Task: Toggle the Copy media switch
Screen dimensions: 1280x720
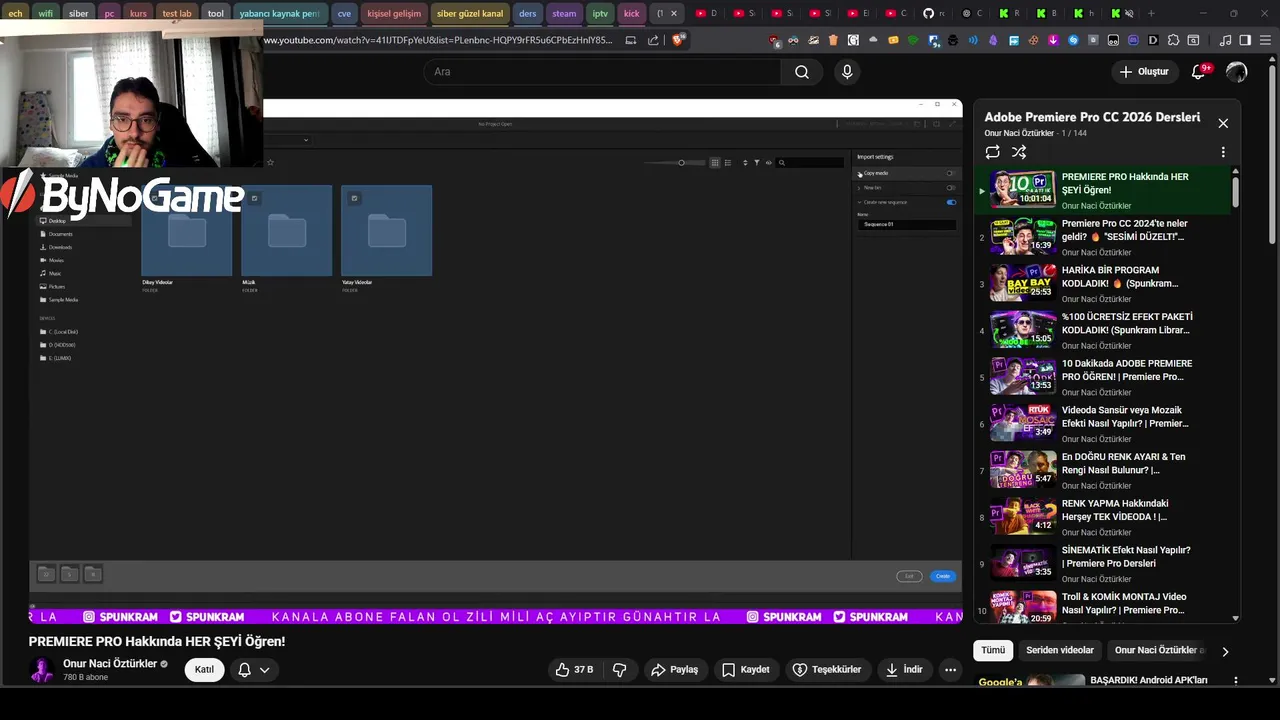Action: tap(950, 173)
